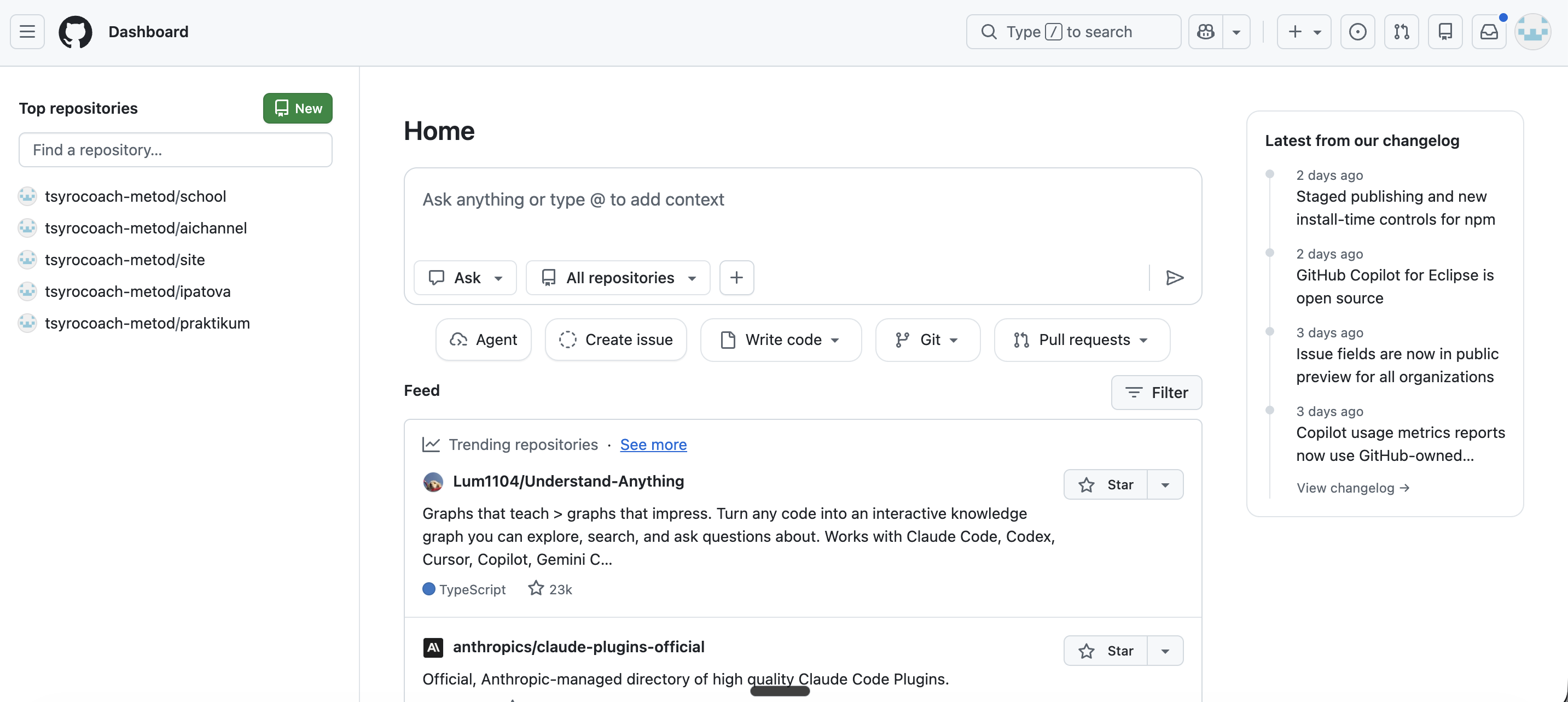Click the Lum1104 owner avatar

click(433, 482)
